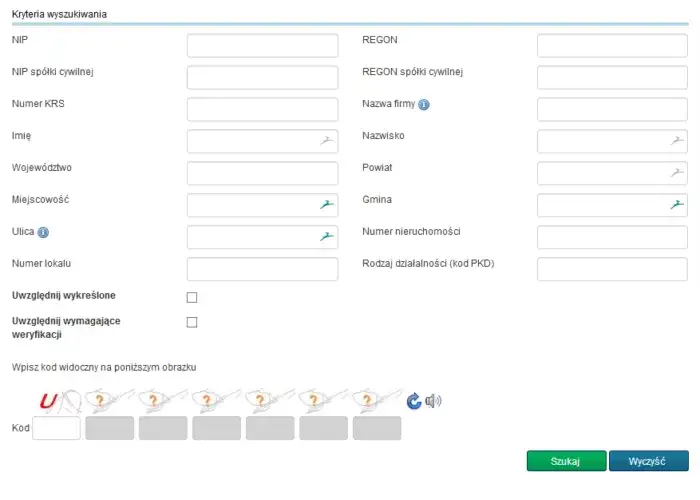Image resolution: width=700 pixels, height=500 pixels.
Task: Click the autocomplete icon in Imię field
Action: [x=327, y=141]
